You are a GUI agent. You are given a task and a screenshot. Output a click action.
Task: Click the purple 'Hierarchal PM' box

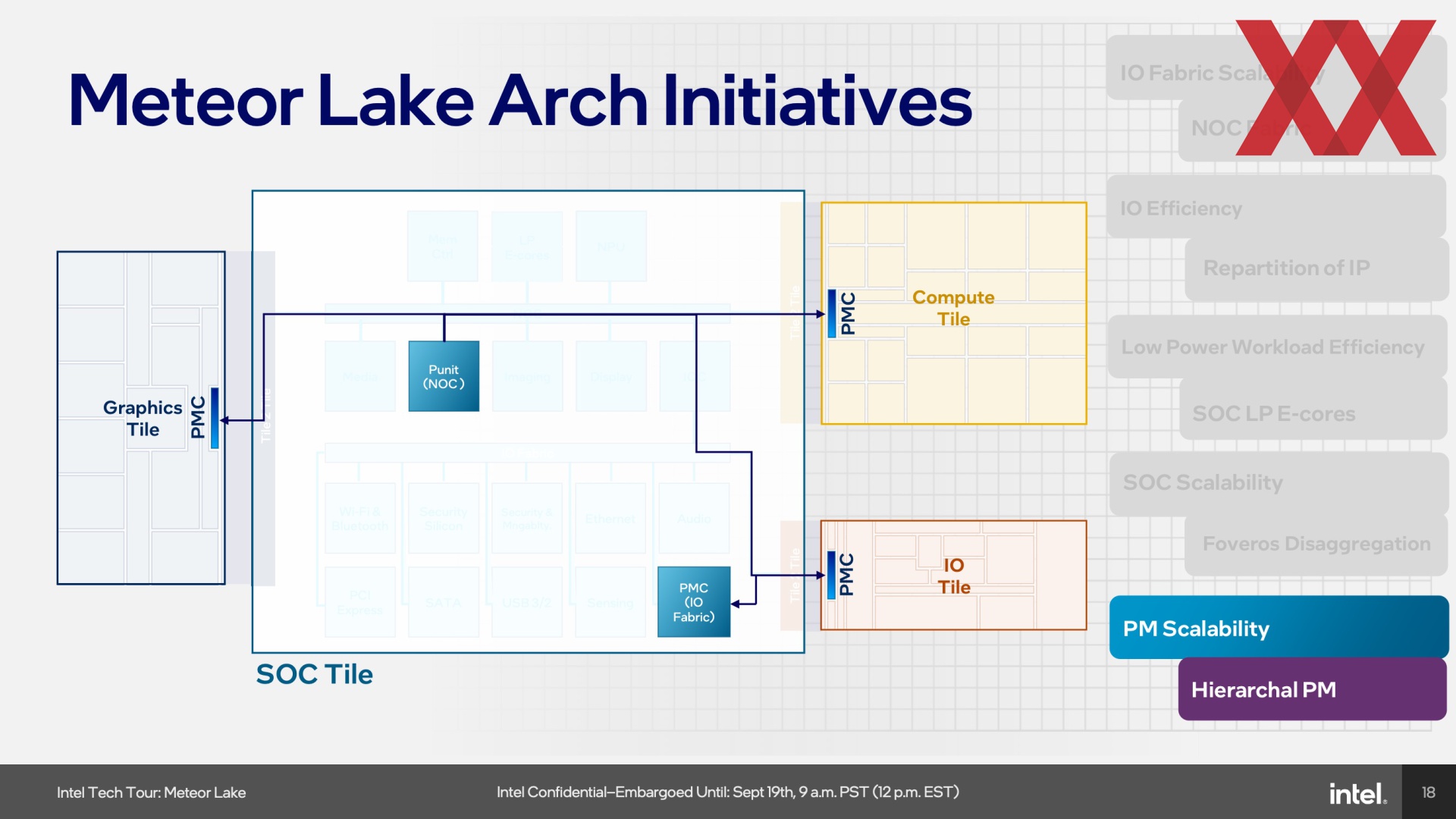1313,689
